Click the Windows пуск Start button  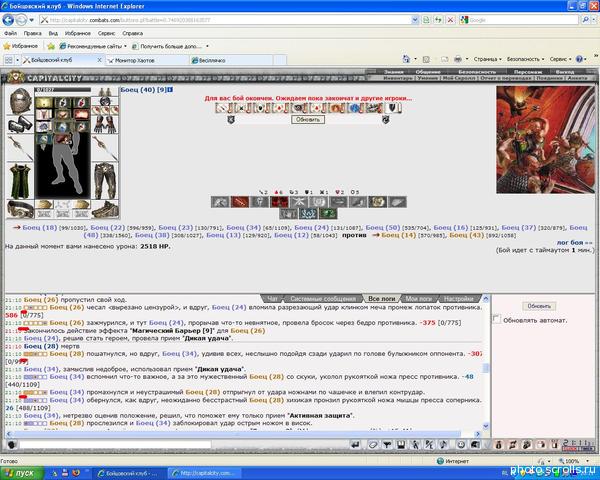click(22, 473)
